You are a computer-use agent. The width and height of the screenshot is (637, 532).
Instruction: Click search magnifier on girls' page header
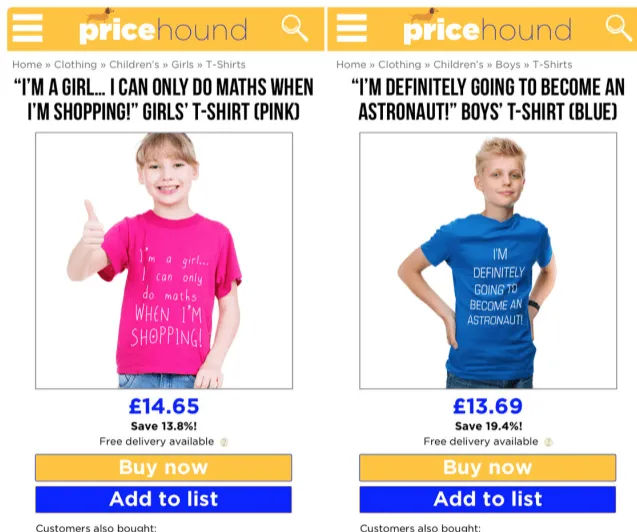tap(295, 28)
